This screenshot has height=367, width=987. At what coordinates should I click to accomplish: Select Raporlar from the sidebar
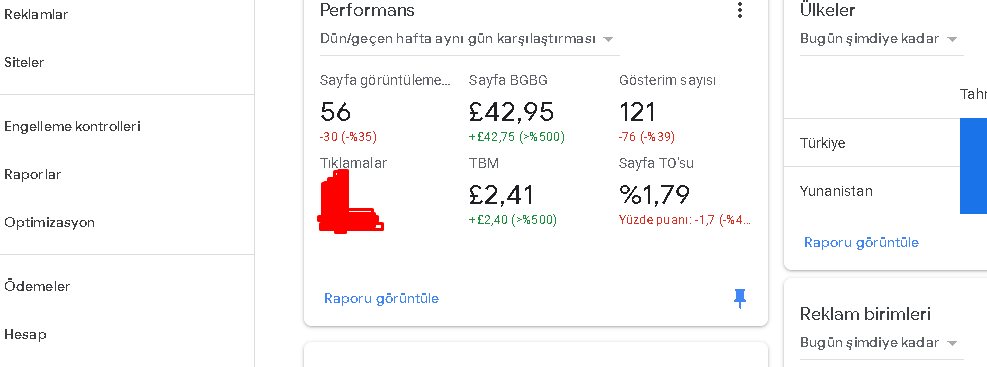point(32,174)
